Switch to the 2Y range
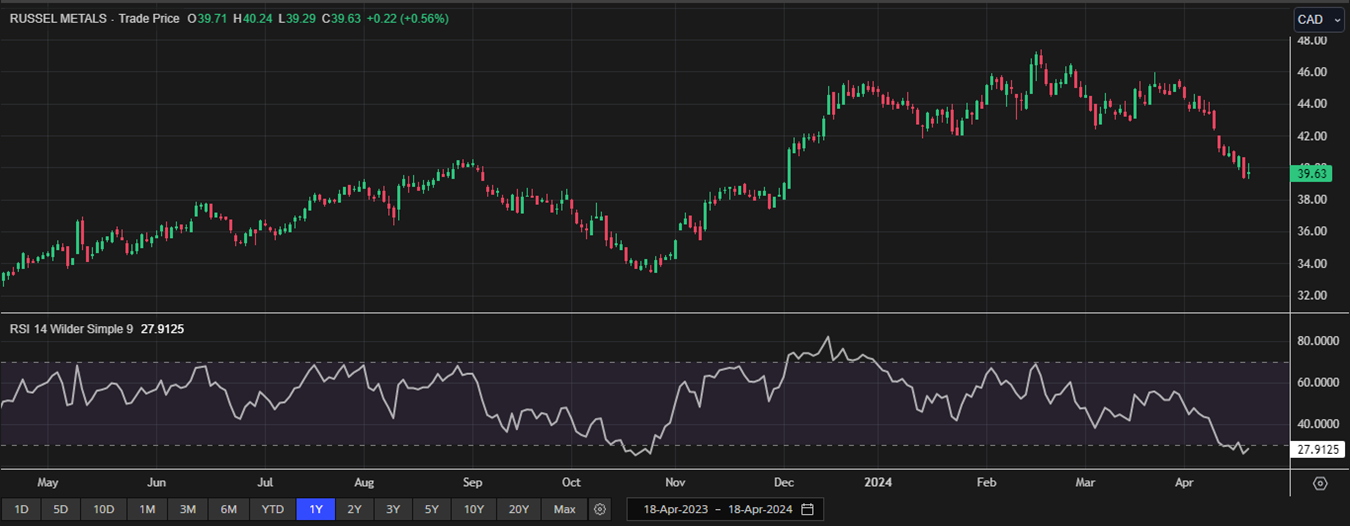The image size is (1350, 526). click(355, 509)
